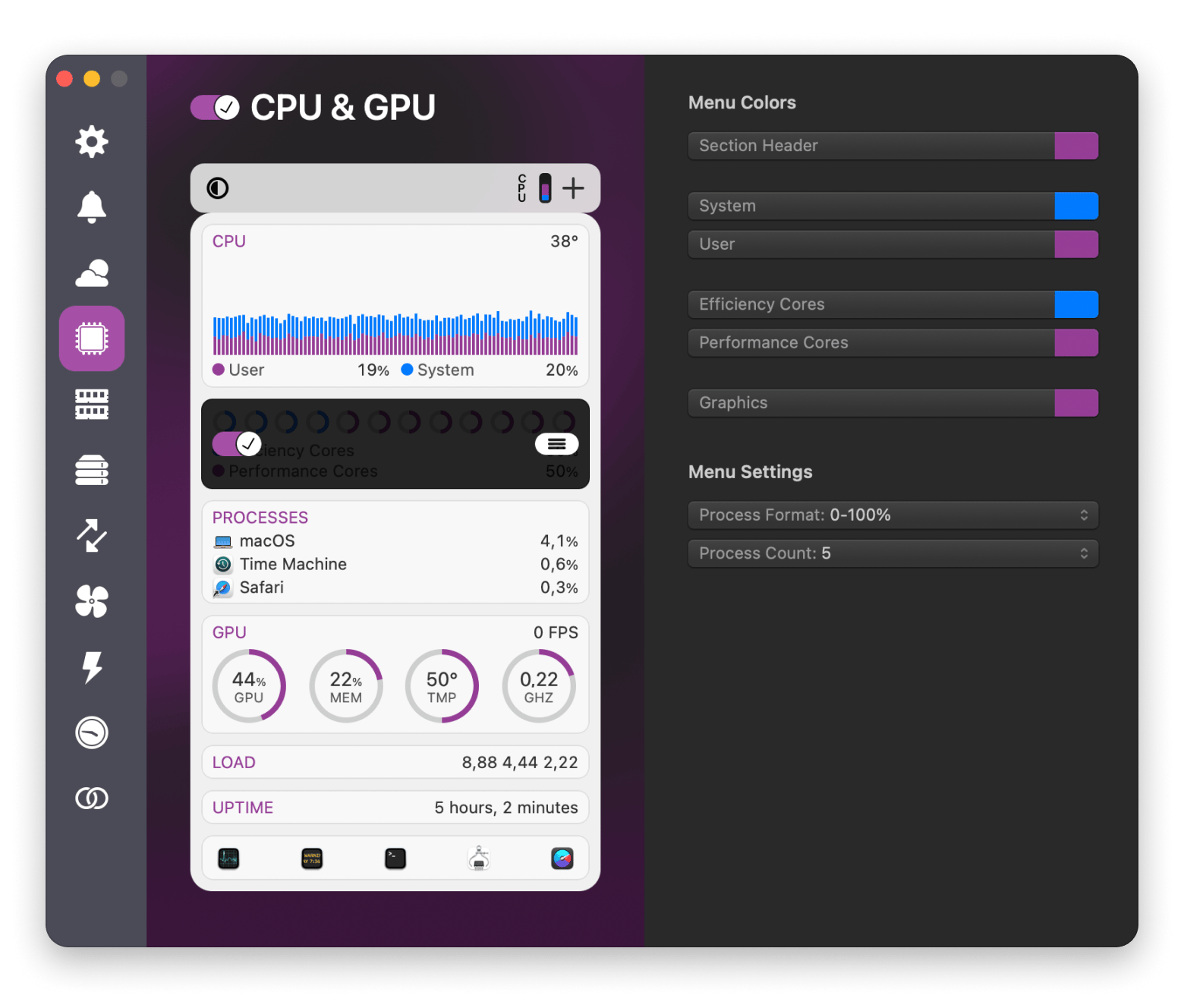Select the Battery bolt section in sidebar

[x=92, y=667]
